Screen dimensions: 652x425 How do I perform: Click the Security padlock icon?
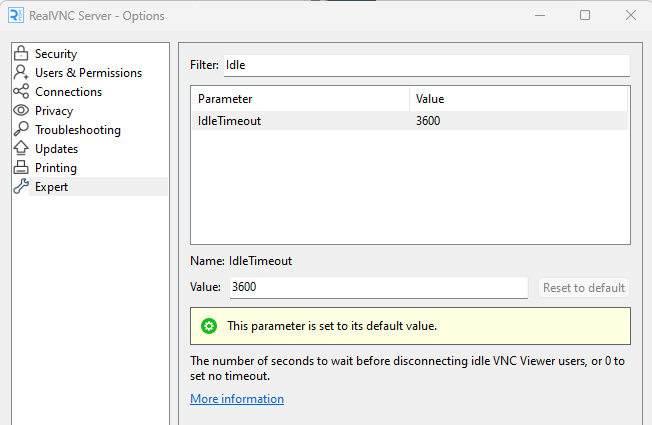(x=21, y=53)
